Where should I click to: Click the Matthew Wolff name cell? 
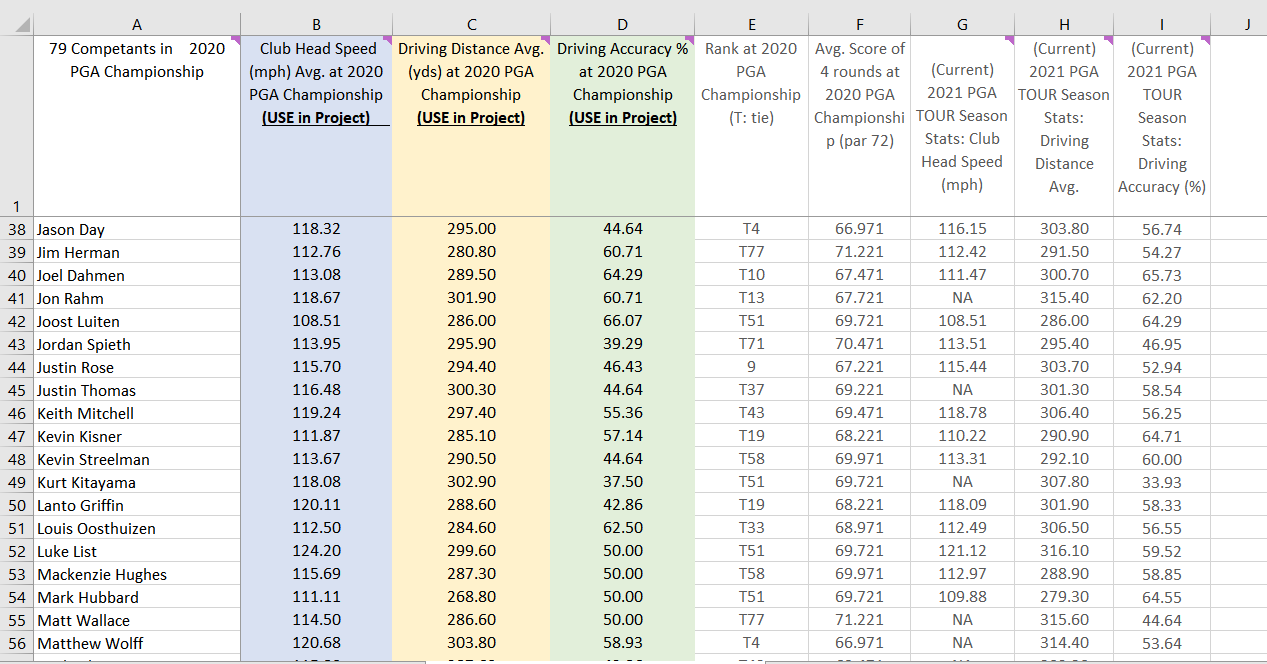click(137, 643)
